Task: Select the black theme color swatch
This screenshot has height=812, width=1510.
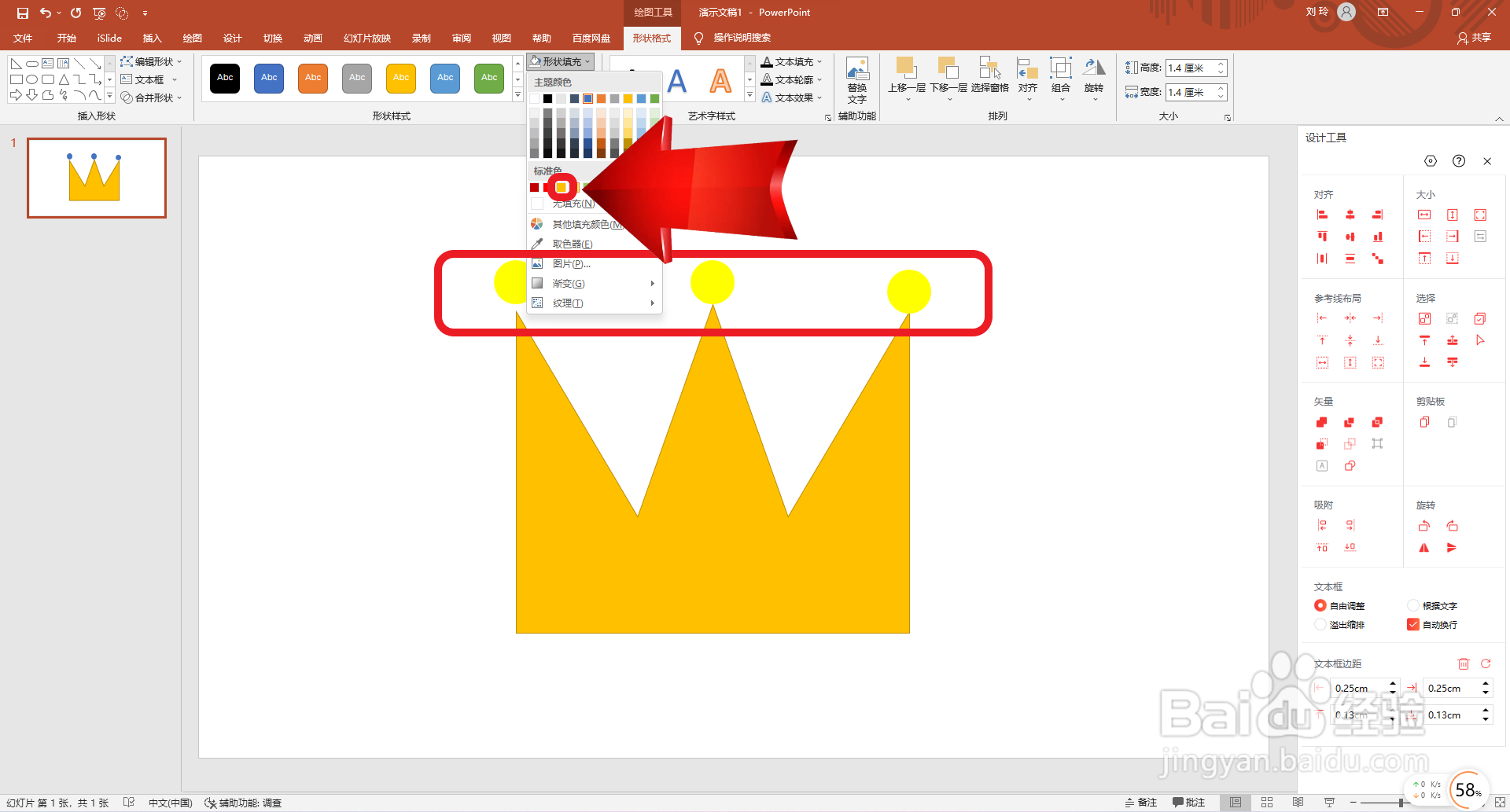Action: (548, 98)
